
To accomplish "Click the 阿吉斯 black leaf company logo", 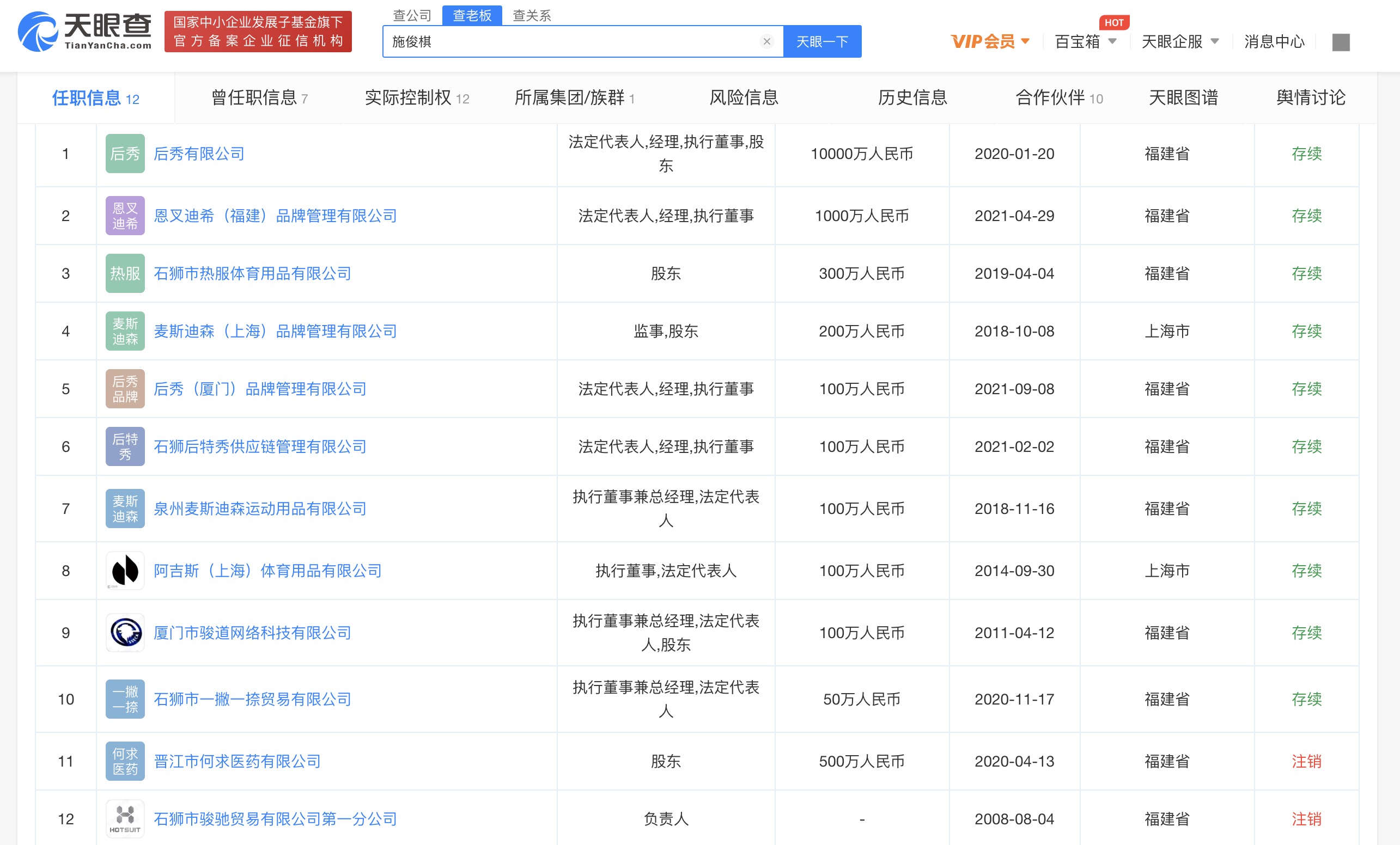I will point(125,570).
